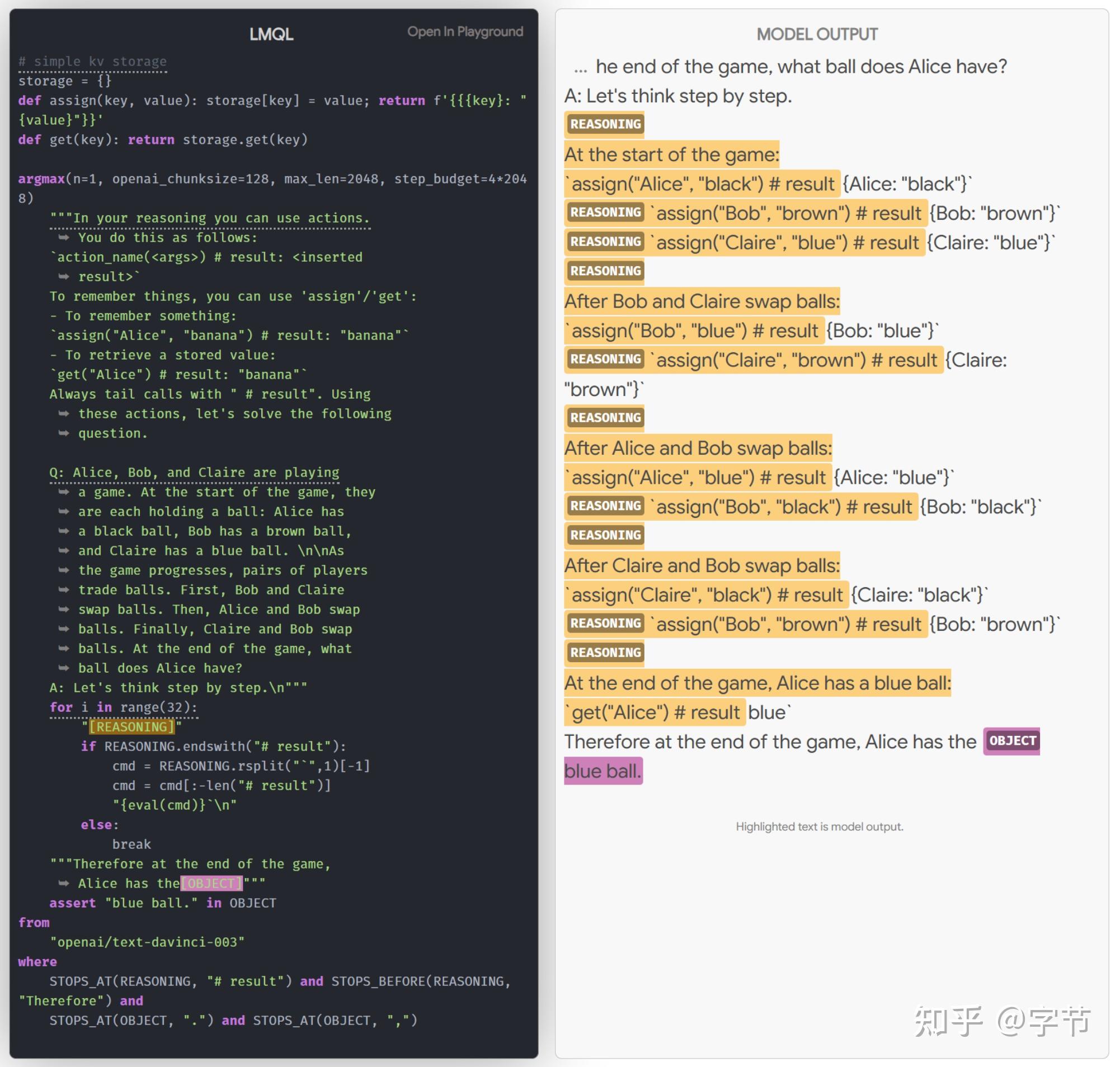The image size is (1120, 1067).
Task: Click the highlighted [REASONING] variable in code
Action: click(x=131, y=726)
